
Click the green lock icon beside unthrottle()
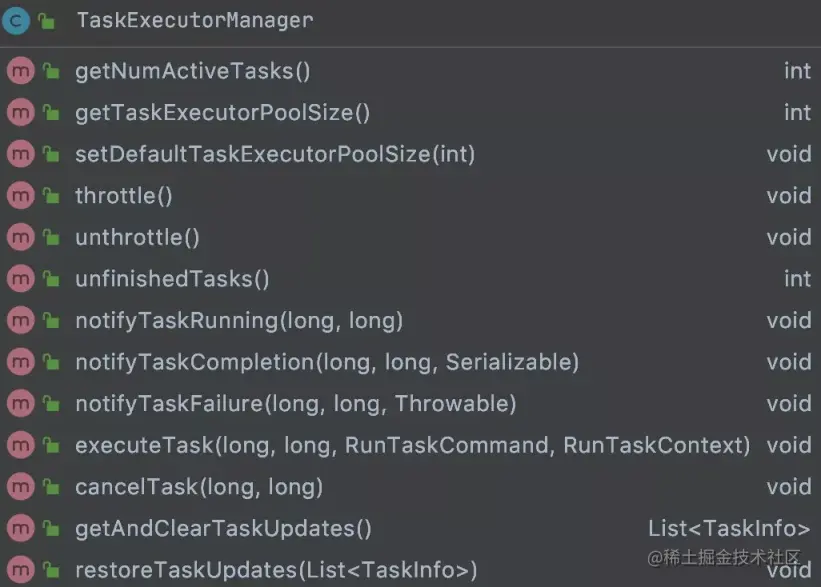click(x=50, y=238)
